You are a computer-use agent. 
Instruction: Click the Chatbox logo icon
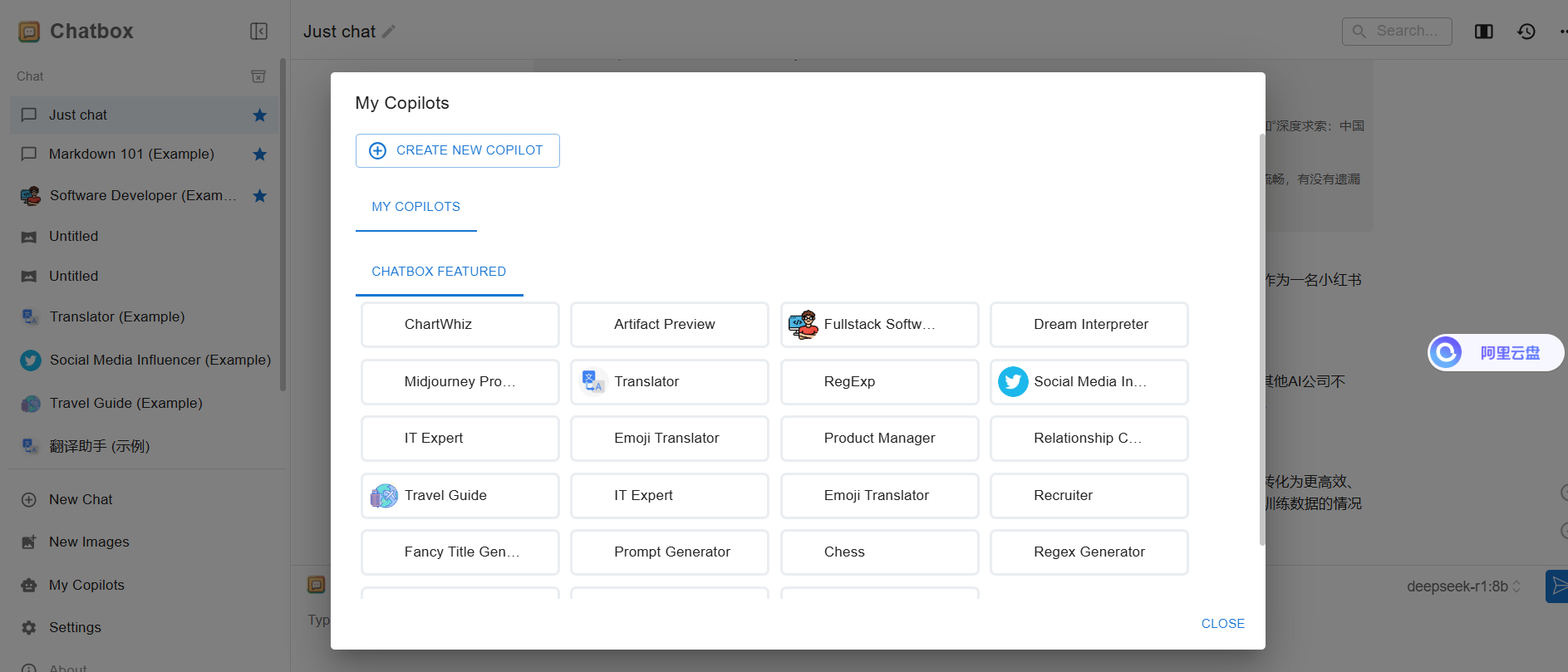coord(29,32)
